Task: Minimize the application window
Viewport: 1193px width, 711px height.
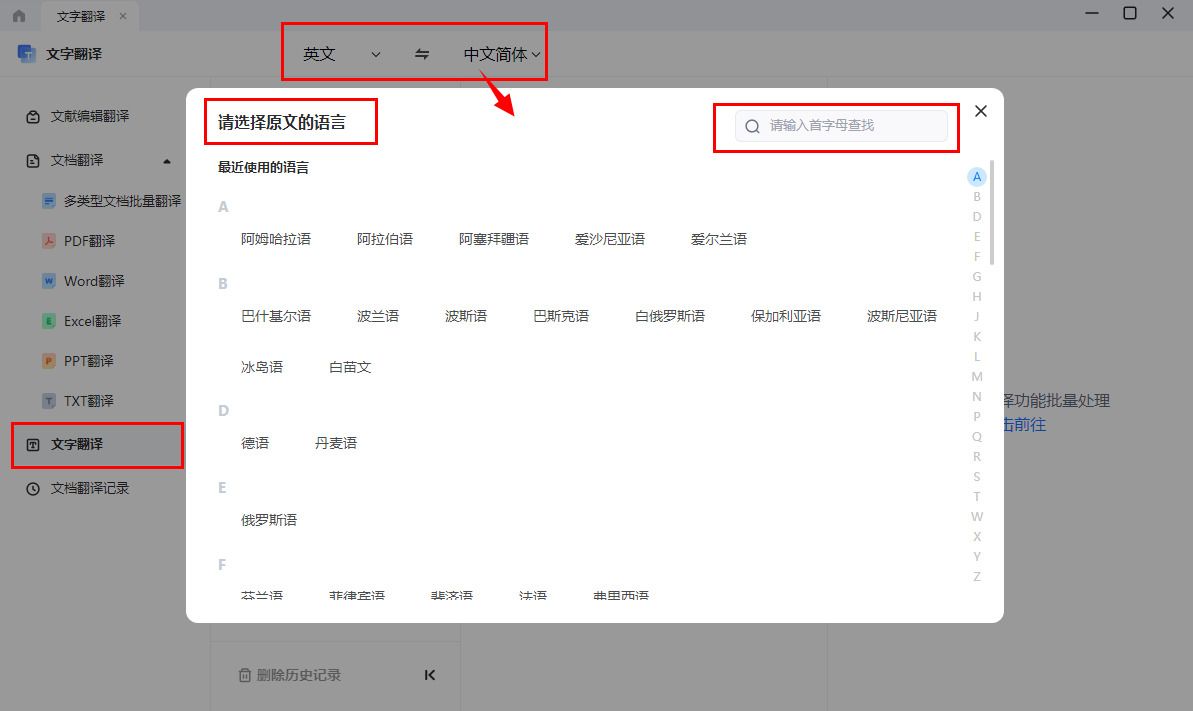Action: pyautogui.click(x=1092, y=13)
